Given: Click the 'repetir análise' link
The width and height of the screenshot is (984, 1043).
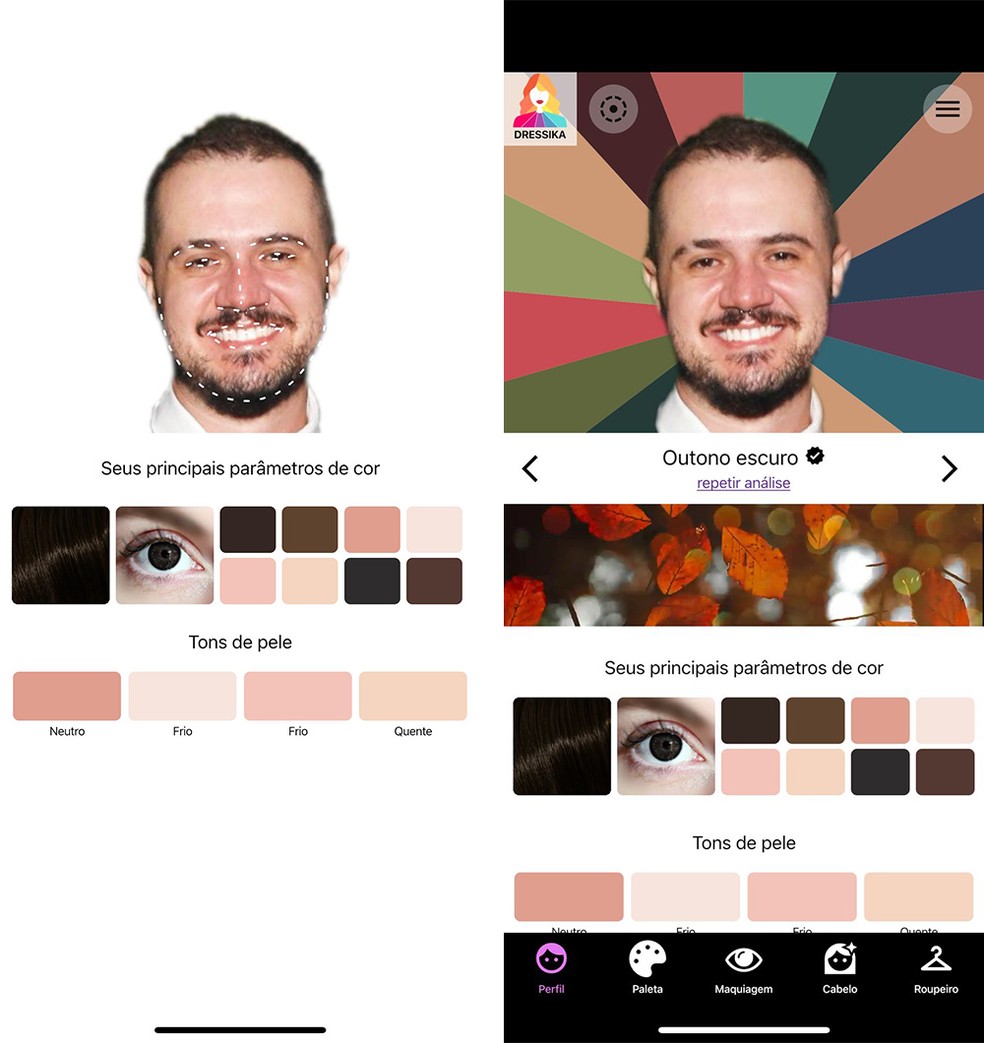Looking at the screenshot, I should tap(743, 483).
